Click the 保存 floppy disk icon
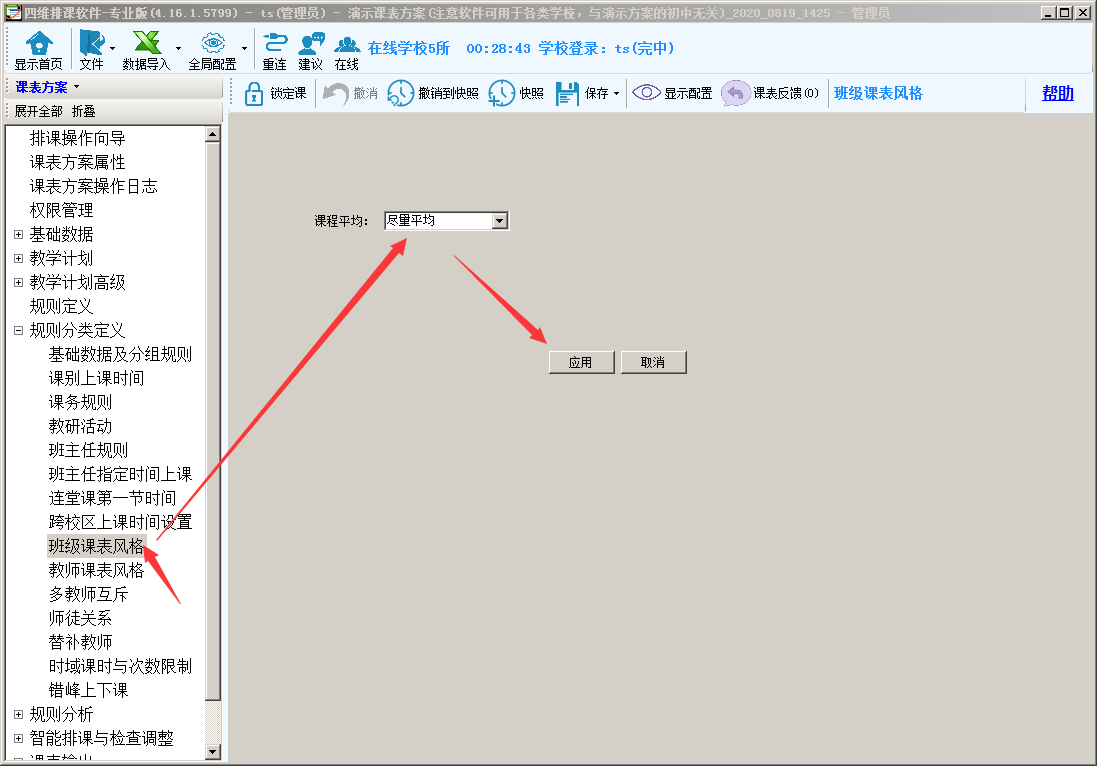 tap(568, 93)
